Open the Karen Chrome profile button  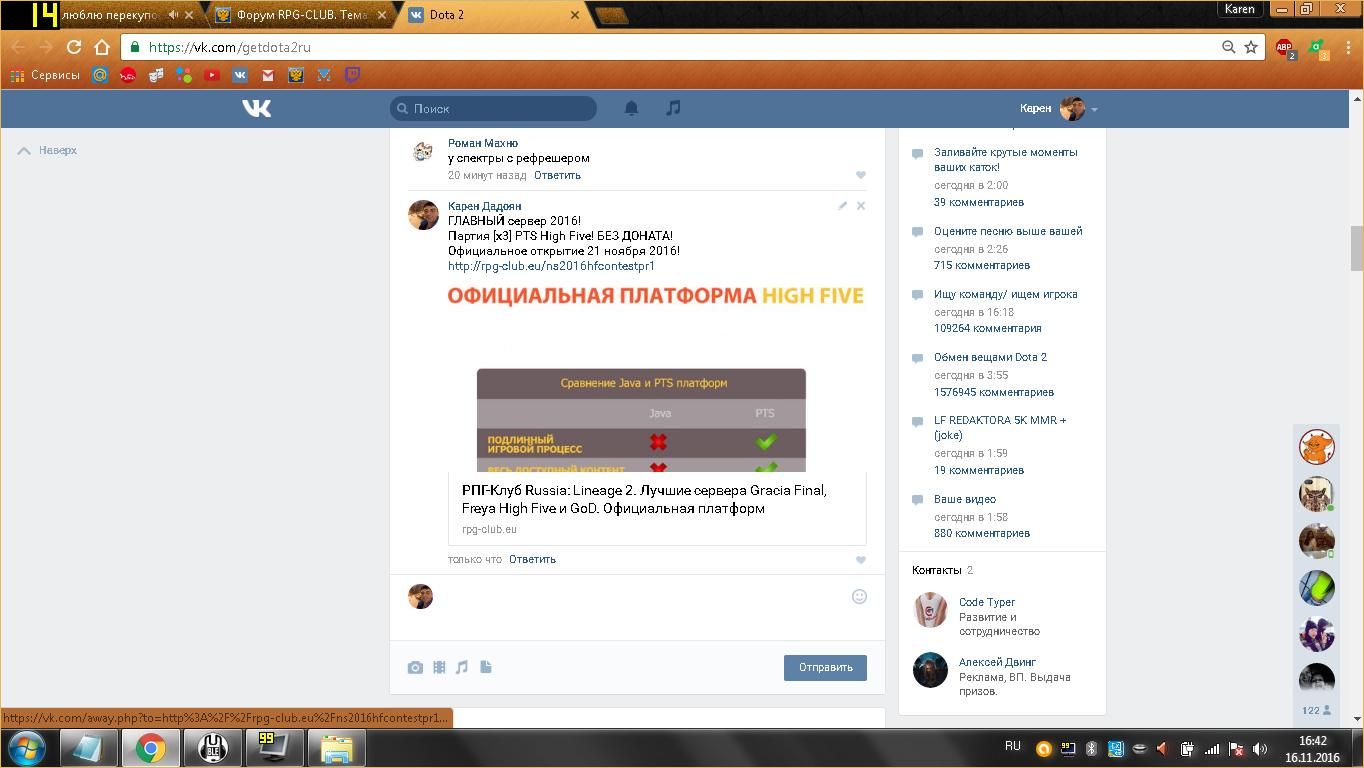point(1240,9)
